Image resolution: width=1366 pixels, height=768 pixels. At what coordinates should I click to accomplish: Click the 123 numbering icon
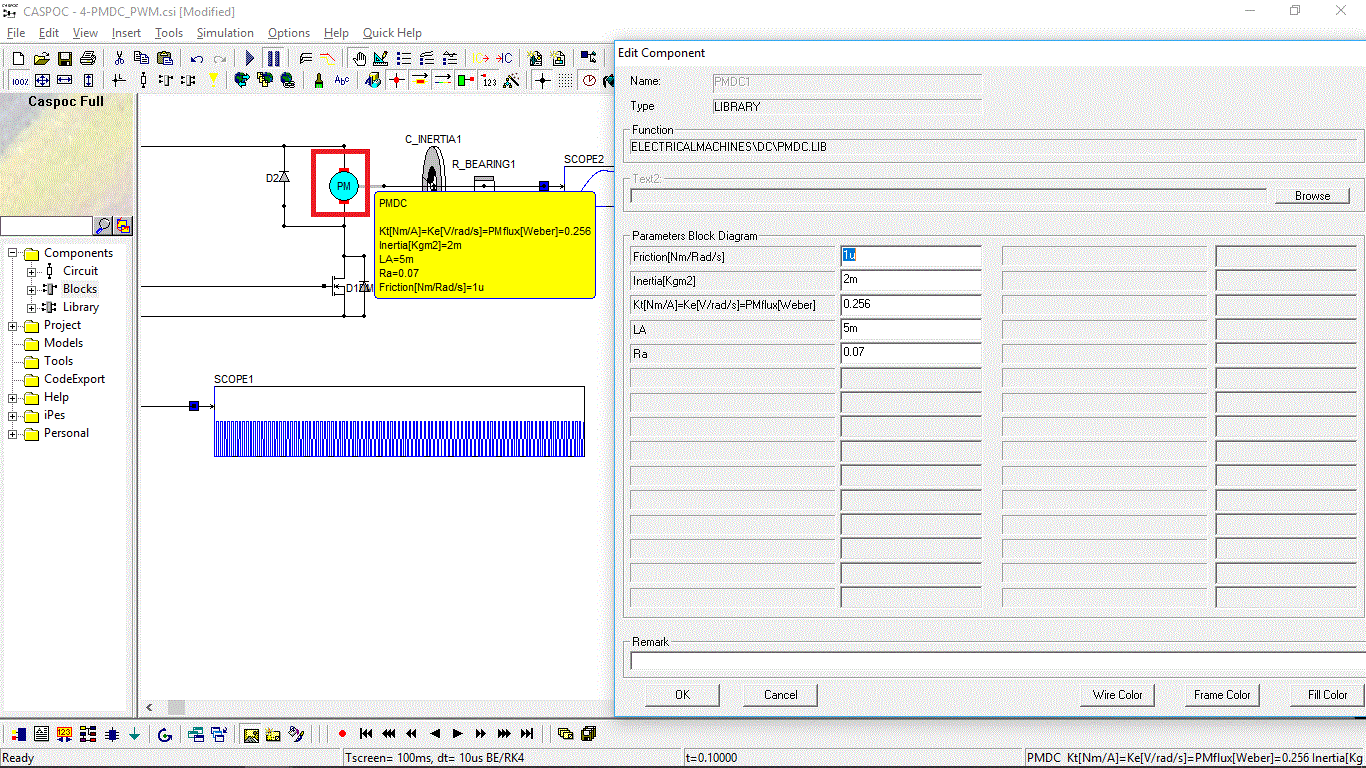point(489,80)
